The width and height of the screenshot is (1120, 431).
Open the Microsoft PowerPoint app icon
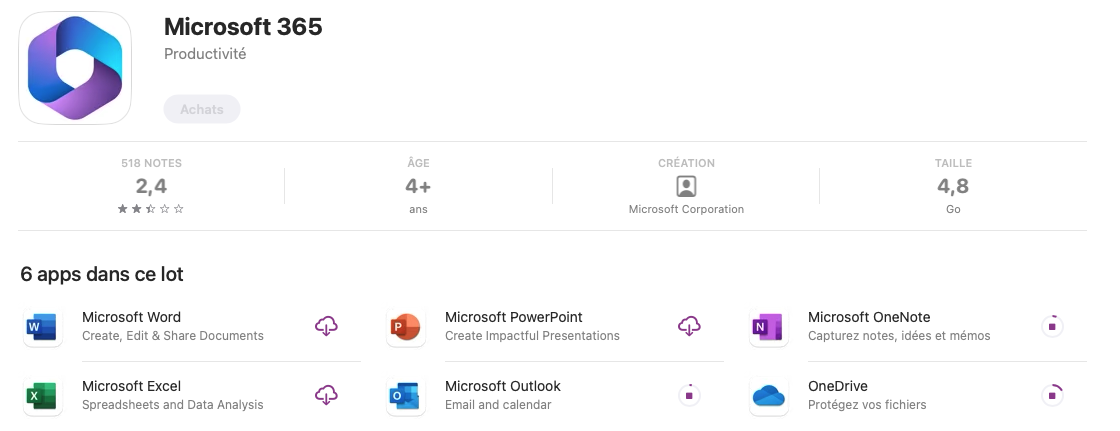coord(406,327)
